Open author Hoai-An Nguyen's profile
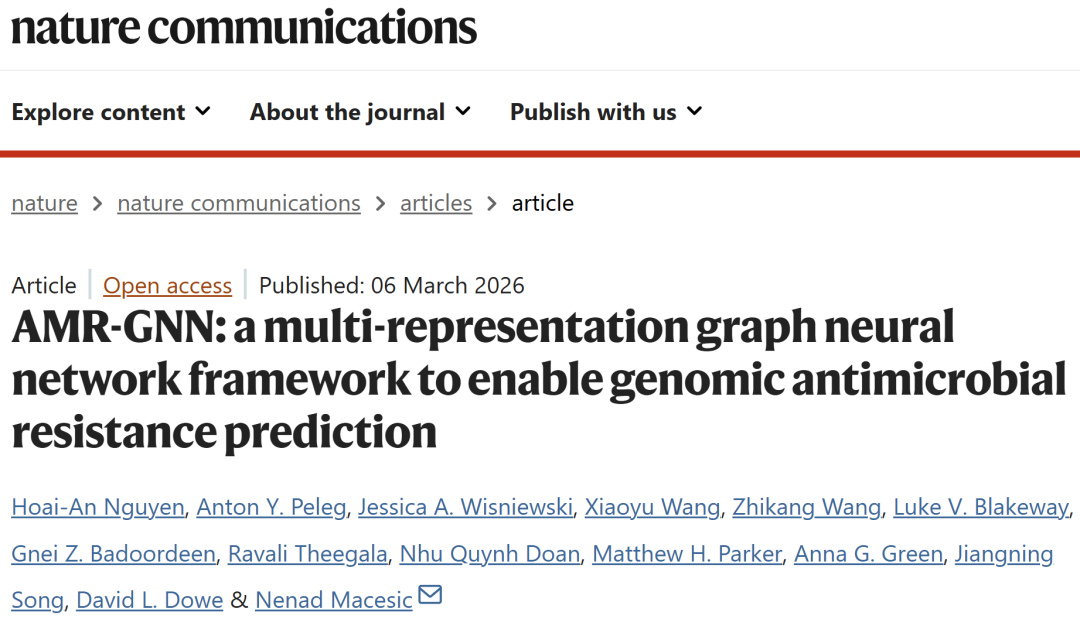The width and height of the screenshot is (1080, 626). [x=98, y=507]
